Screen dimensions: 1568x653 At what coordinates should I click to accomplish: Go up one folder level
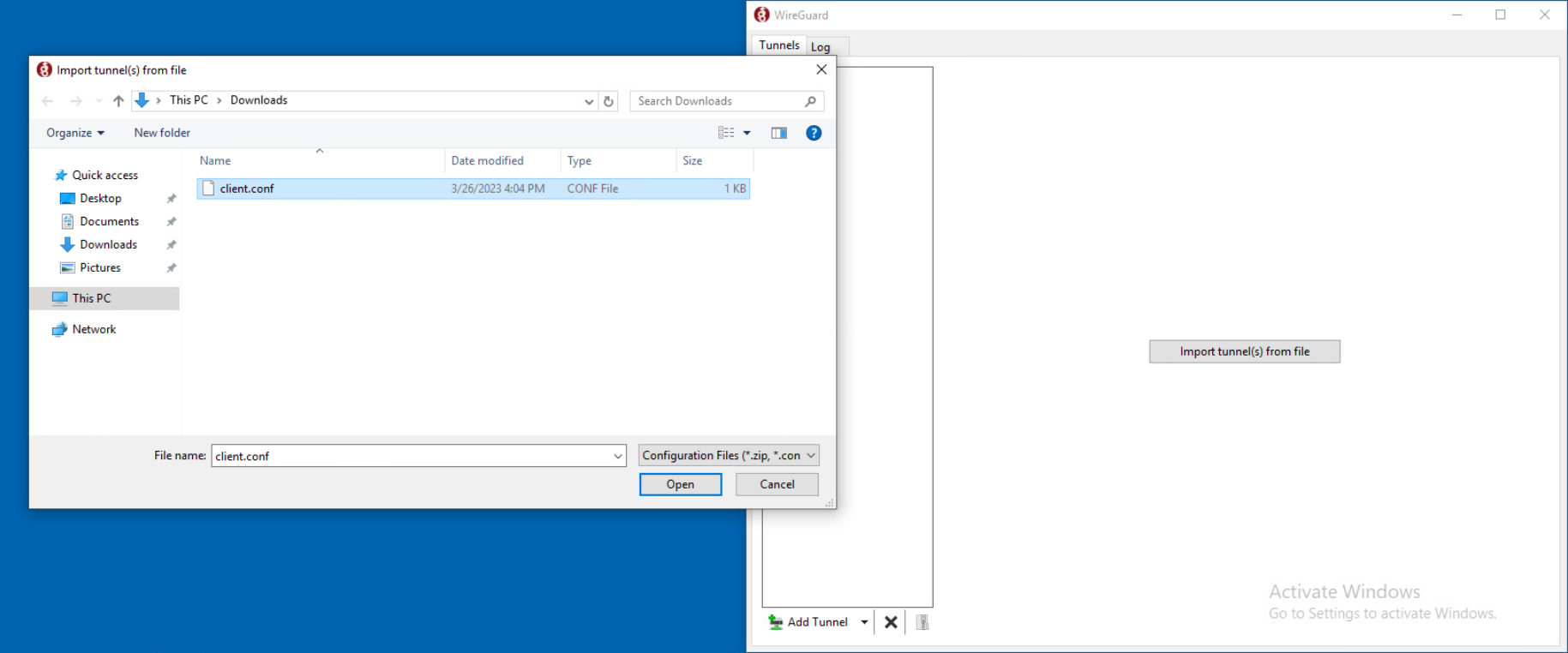118,101
